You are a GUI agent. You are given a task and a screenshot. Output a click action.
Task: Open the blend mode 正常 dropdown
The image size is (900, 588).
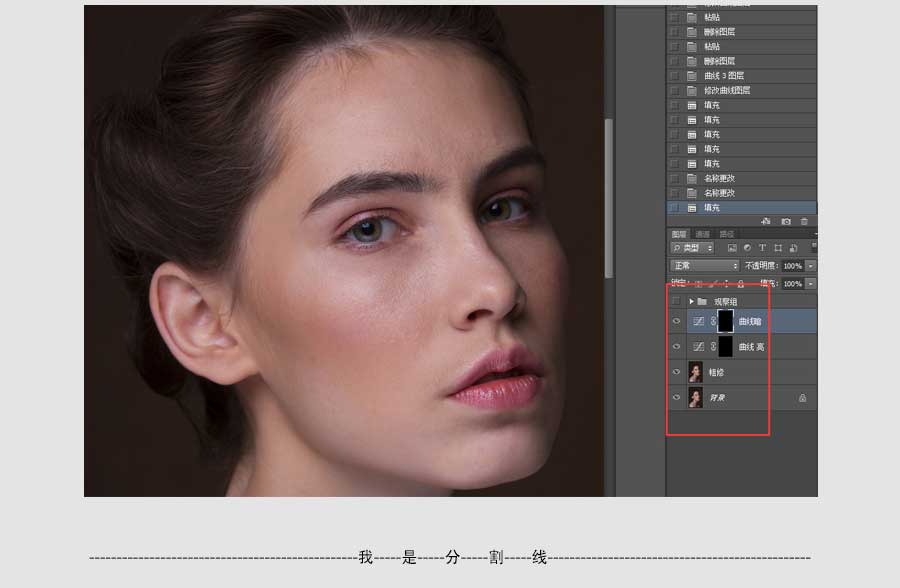pos(704,266)
